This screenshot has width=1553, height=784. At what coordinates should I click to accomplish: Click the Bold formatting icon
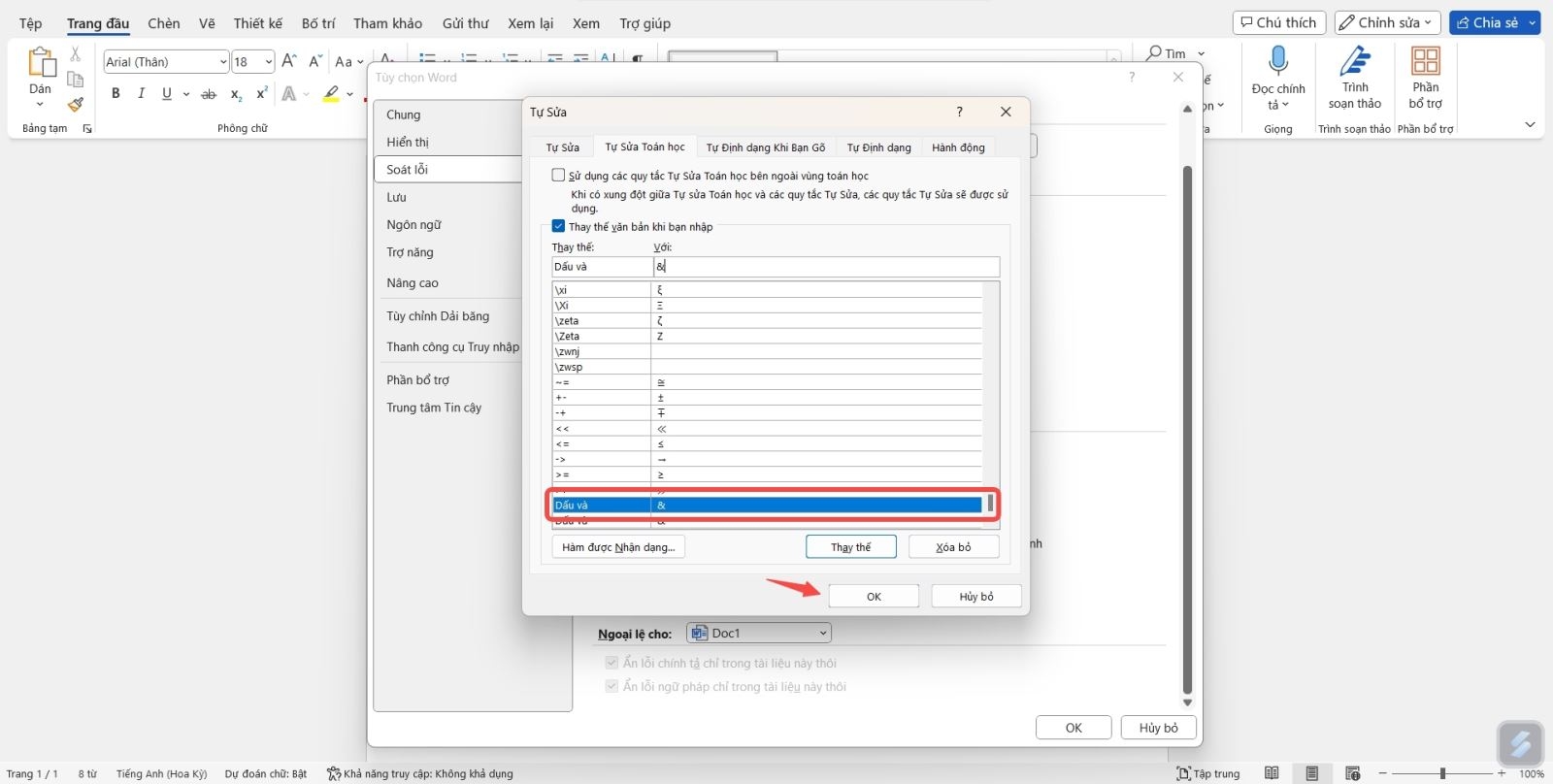pos(116,93)
